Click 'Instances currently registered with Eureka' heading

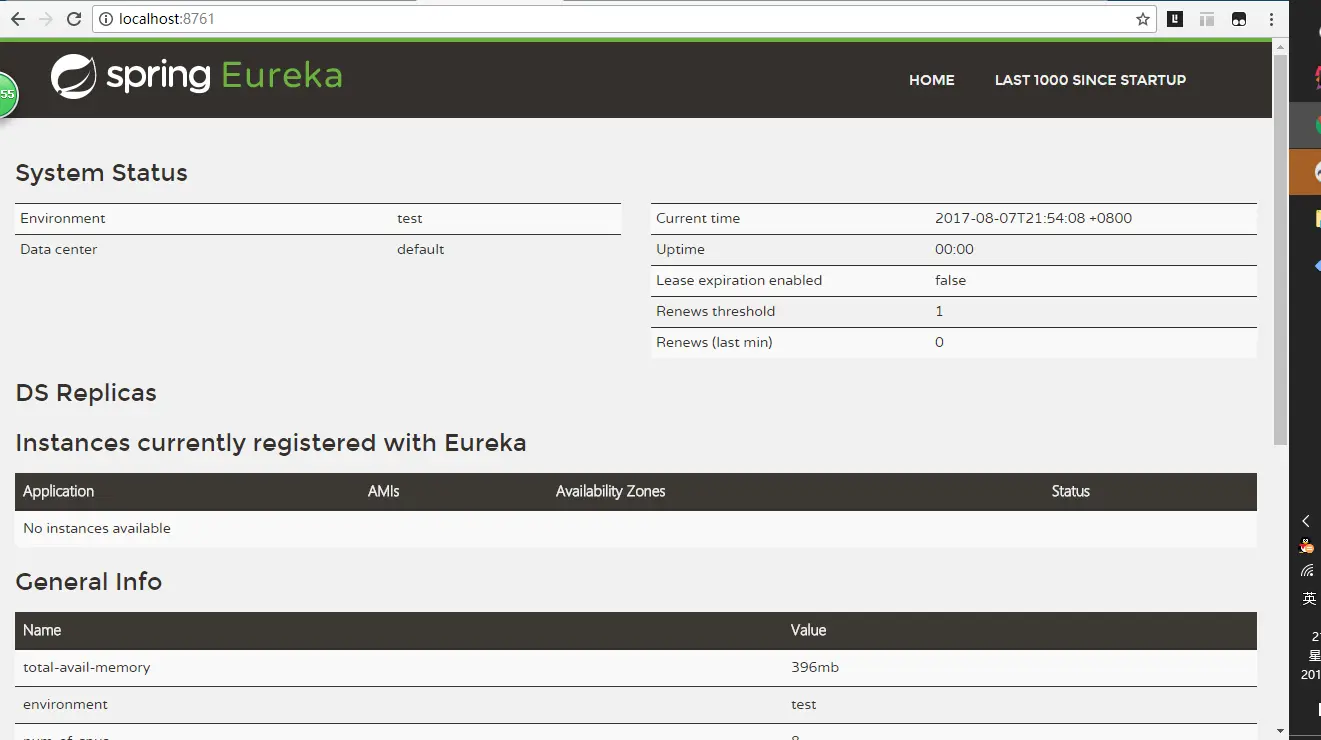coord(271,443)
